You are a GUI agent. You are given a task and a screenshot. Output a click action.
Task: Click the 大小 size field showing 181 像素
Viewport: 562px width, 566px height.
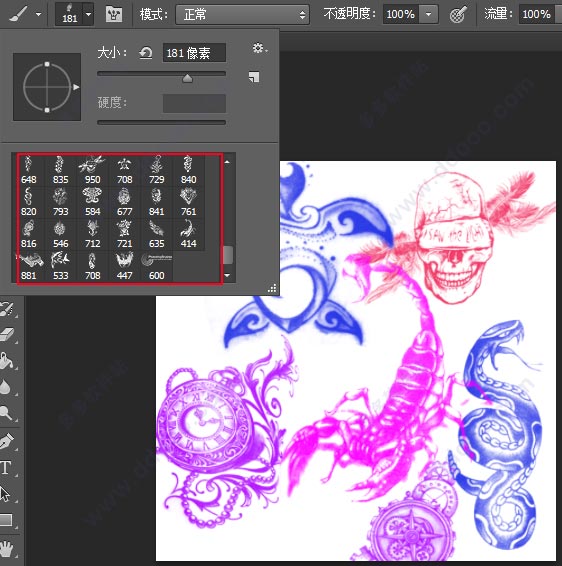click(x=194, y=53)
